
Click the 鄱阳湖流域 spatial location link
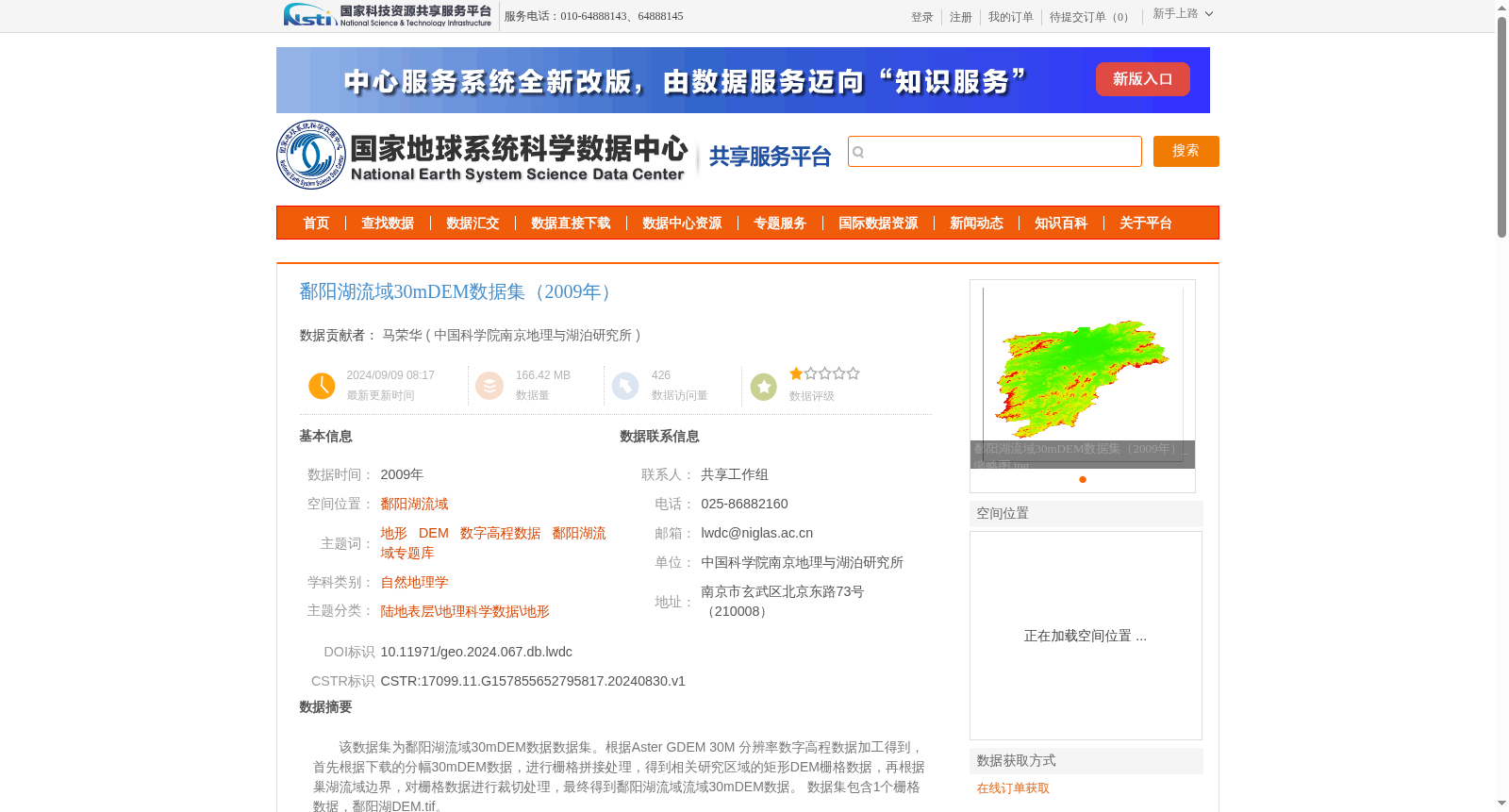[414, 504]
